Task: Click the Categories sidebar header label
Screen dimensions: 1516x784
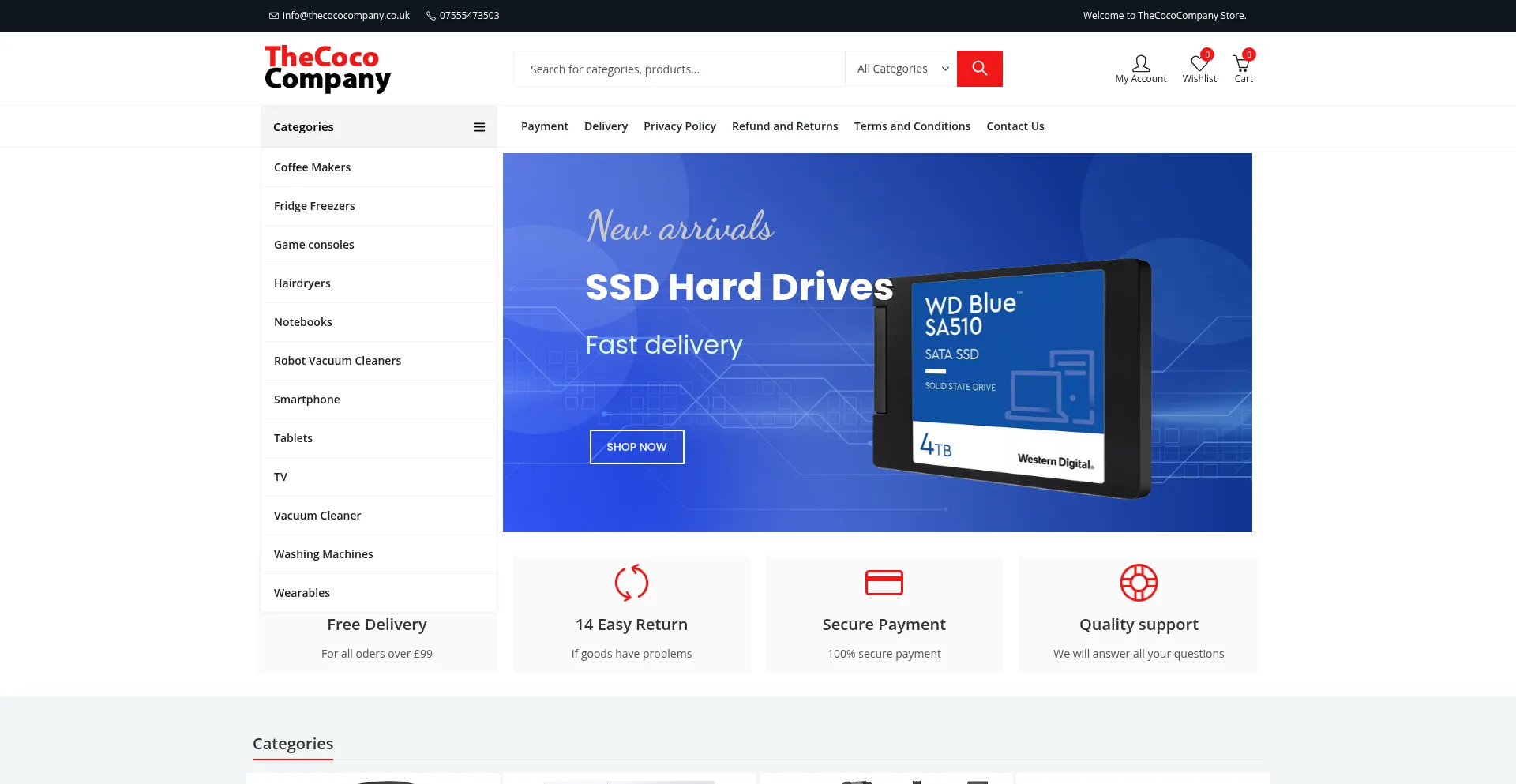Action: 303,127
